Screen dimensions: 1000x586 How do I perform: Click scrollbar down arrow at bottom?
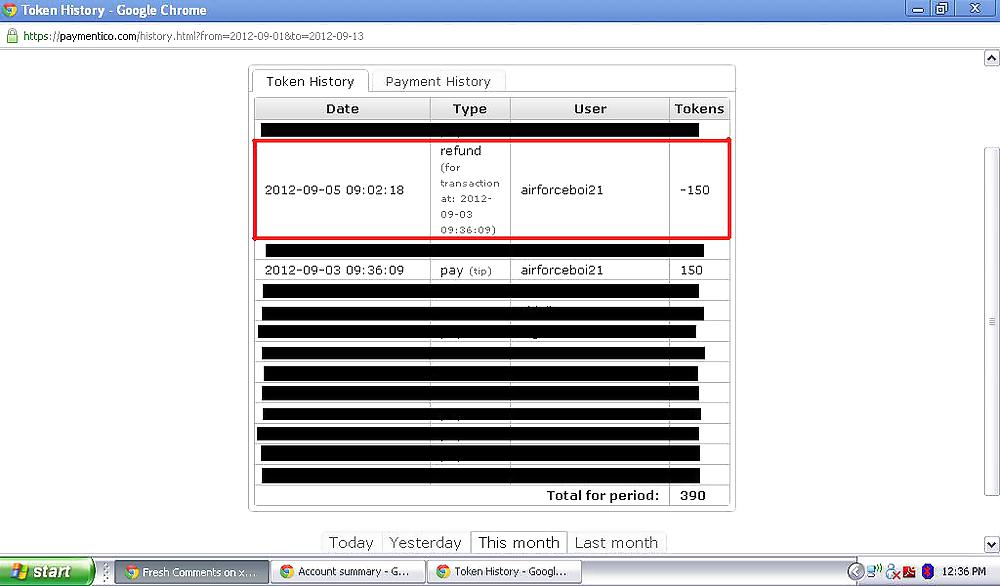tap(991, 544)
